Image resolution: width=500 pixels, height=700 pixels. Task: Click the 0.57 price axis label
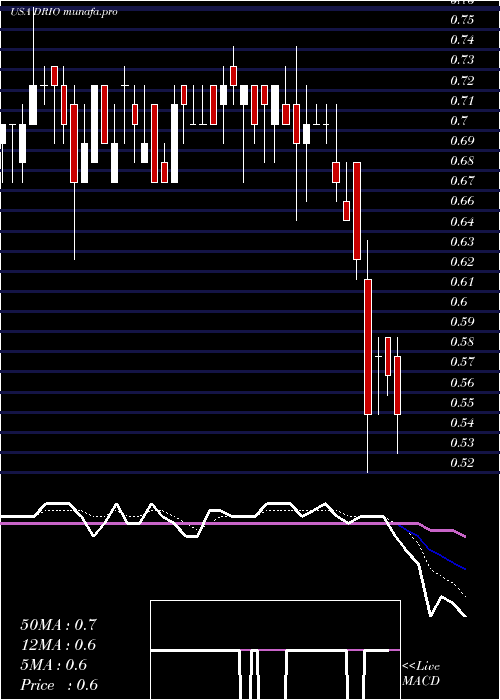pyautogui.click(x=462, y=362)
